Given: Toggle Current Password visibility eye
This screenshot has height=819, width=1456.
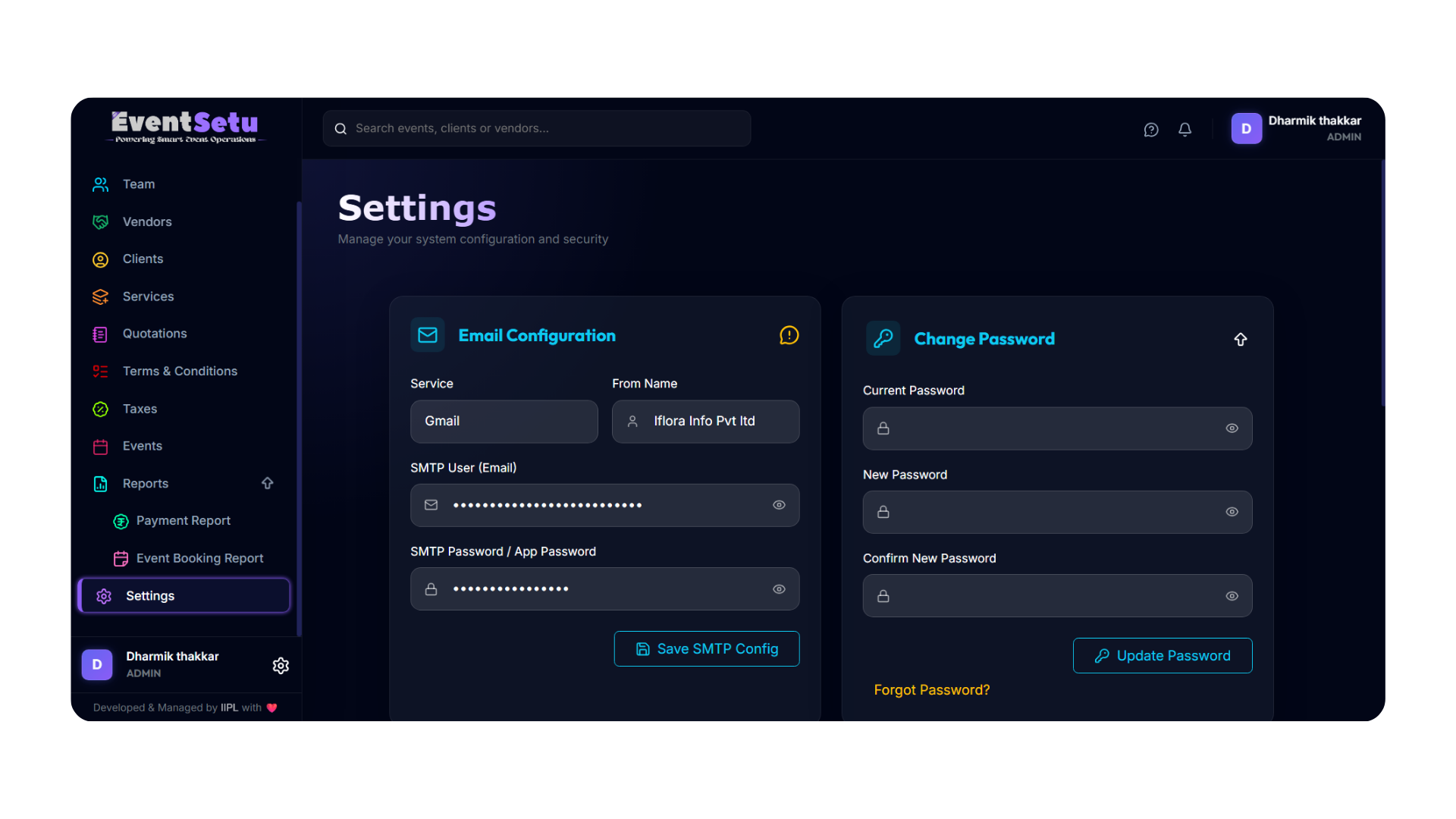Looking at the screenshot, I should (1232, 428).
